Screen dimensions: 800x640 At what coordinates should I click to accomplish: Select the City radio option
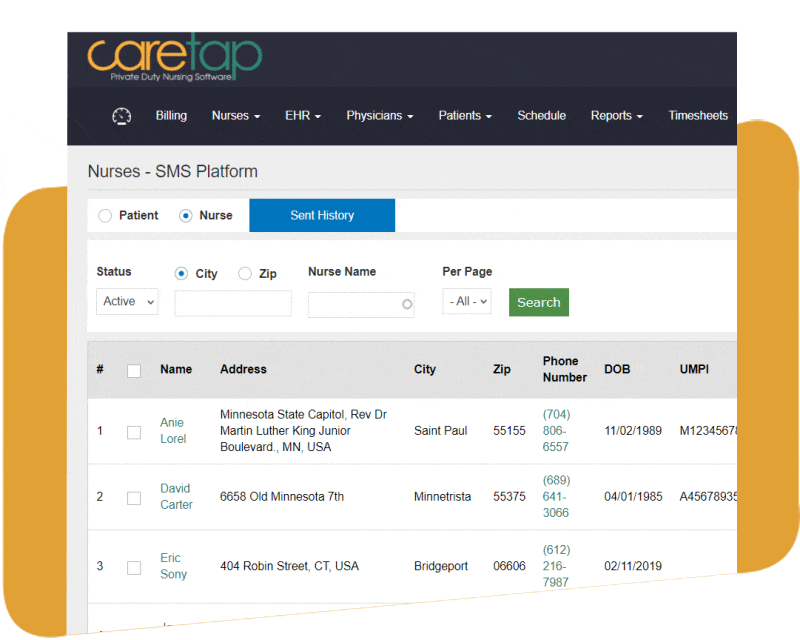click(x=181, y=273)
